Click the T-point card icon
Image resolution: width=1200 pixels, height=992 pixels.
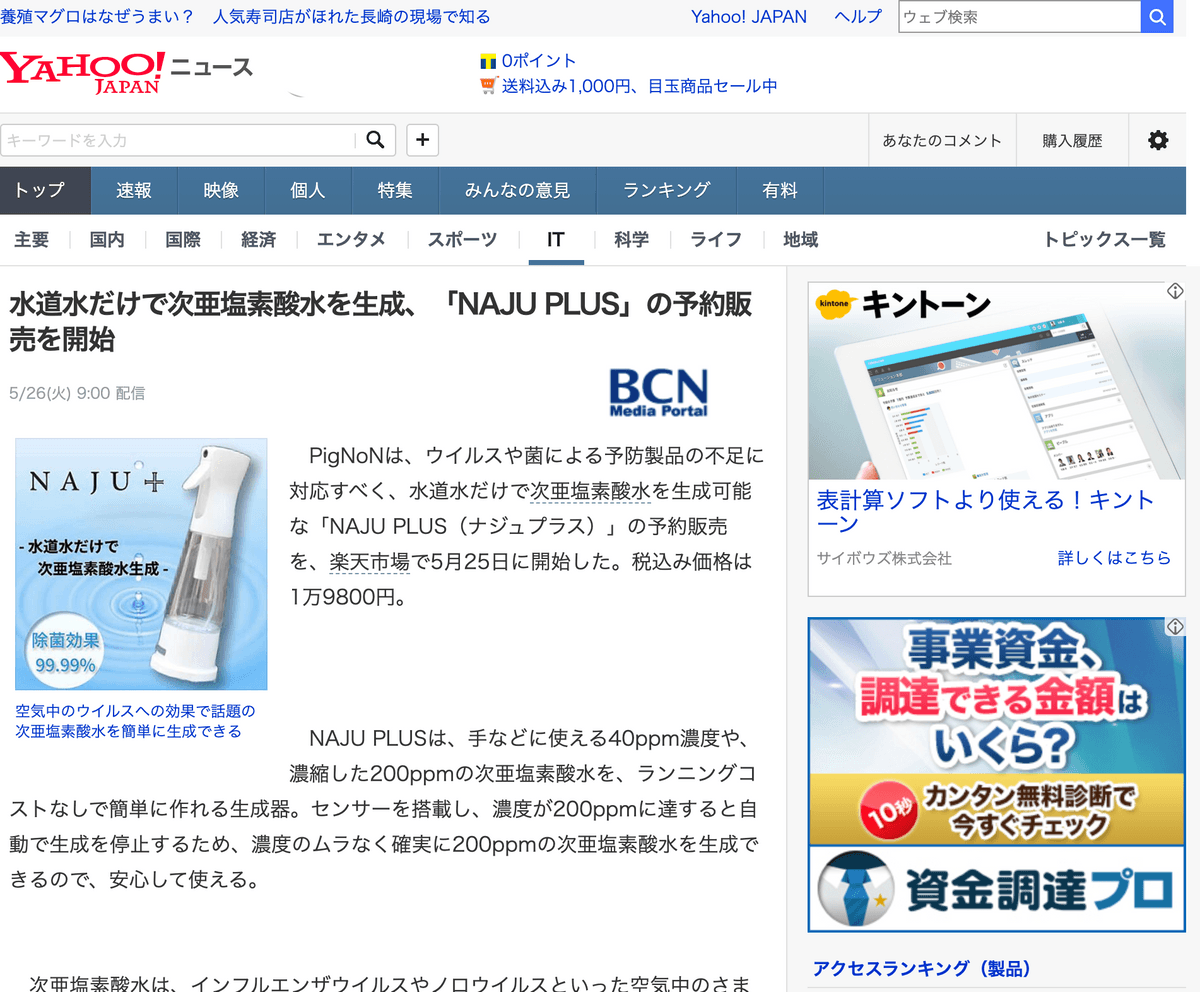(488, 61)
